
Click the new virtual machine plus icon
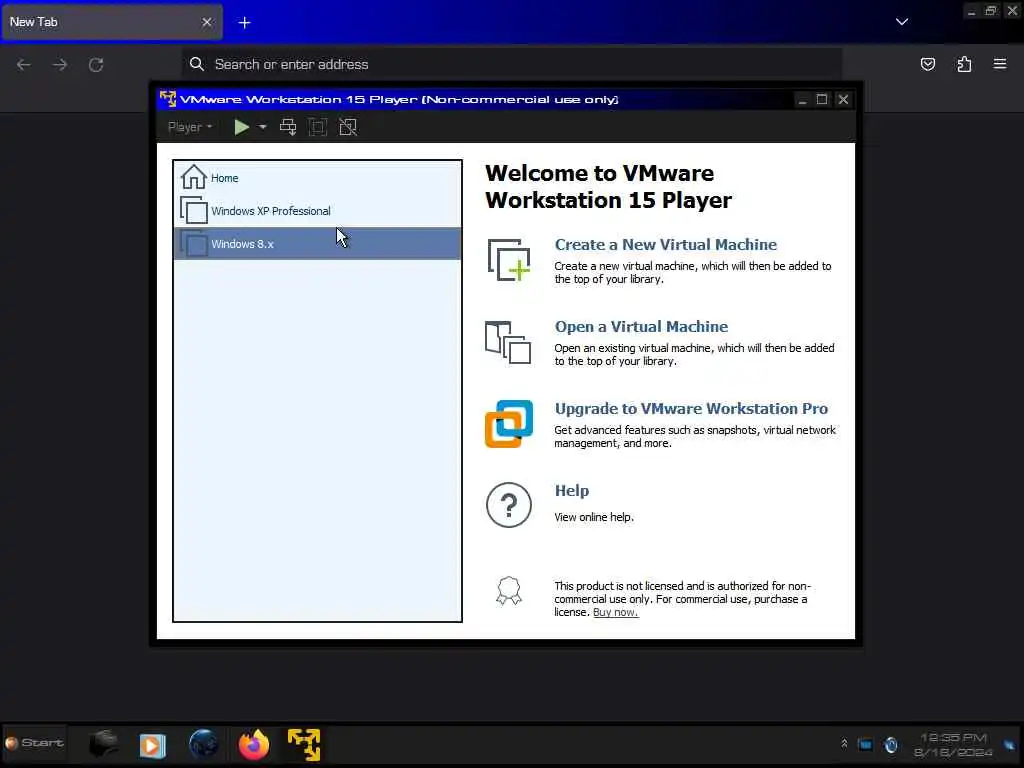pyautogui.click(x=509, y=260)
